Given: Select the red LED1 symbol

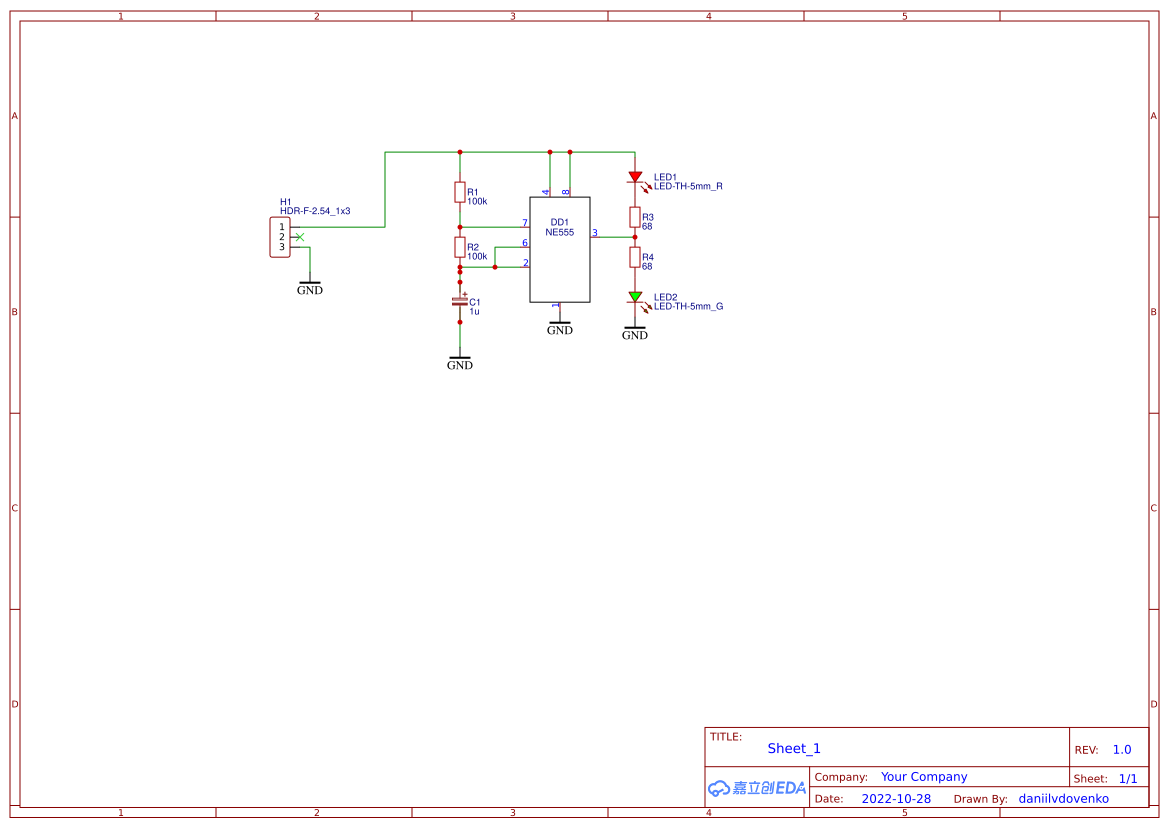Looking at the screenshot, I should click(636, 178).
